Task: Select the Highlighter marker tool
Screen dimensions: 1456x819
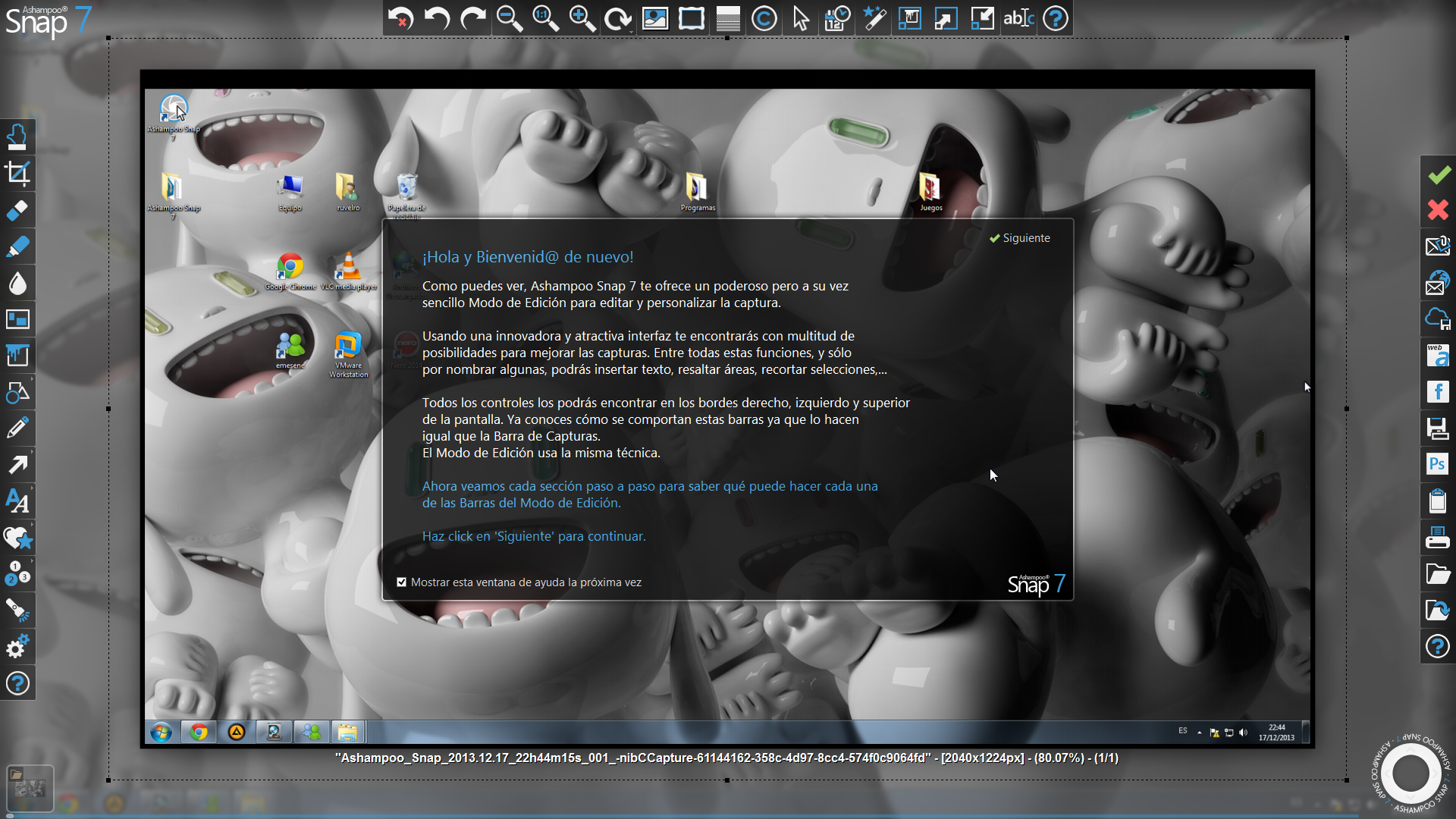Action: pyautogui.click(x=17, y=246)
